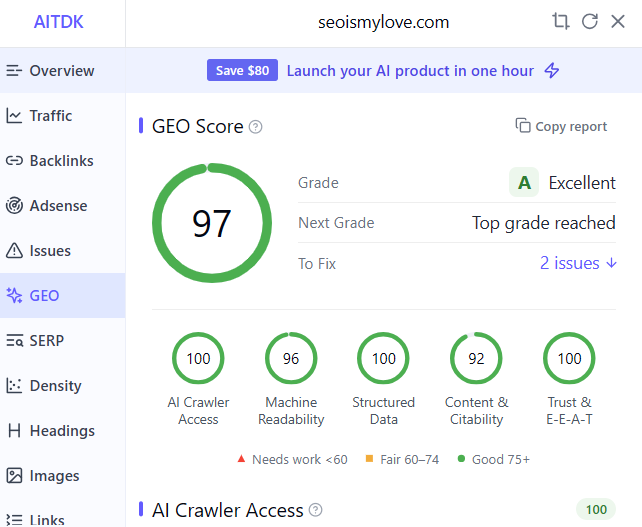Image resolution: width=642 pixels, height=527 pixels.
Task: Go to the Overview section
Action: pos(63,70)
